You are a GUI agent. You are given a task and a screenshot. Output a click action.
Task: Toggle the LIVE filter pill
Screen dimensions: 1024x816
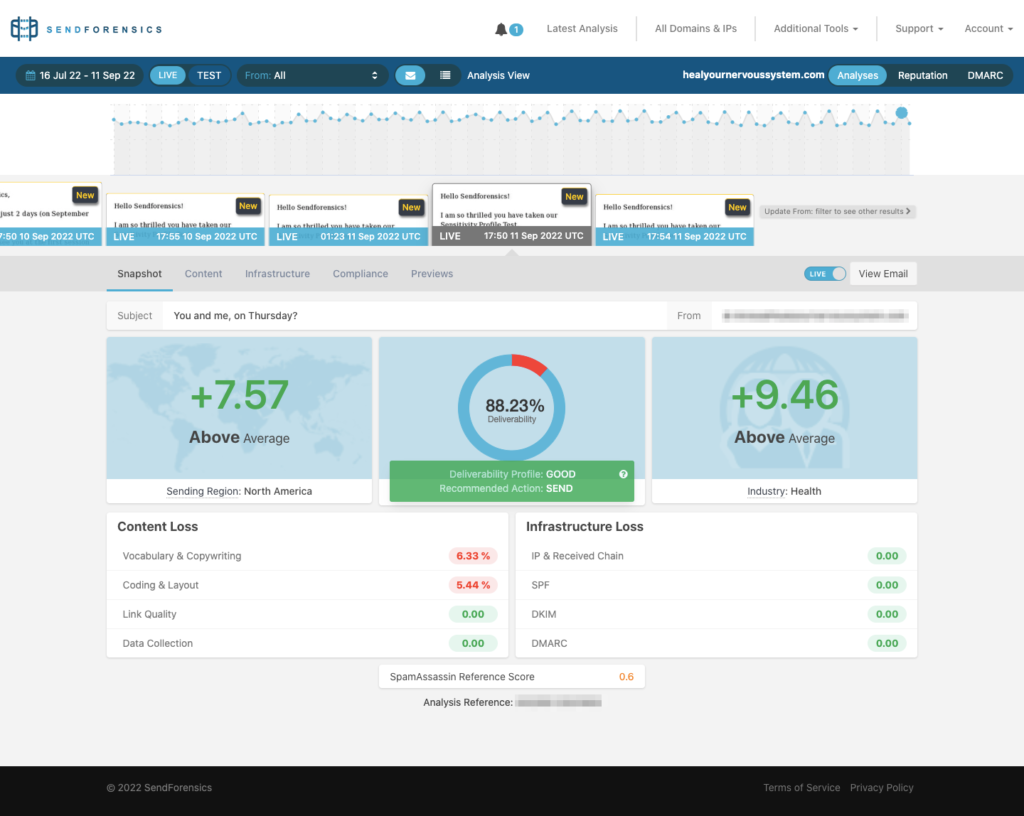(167, 75)
